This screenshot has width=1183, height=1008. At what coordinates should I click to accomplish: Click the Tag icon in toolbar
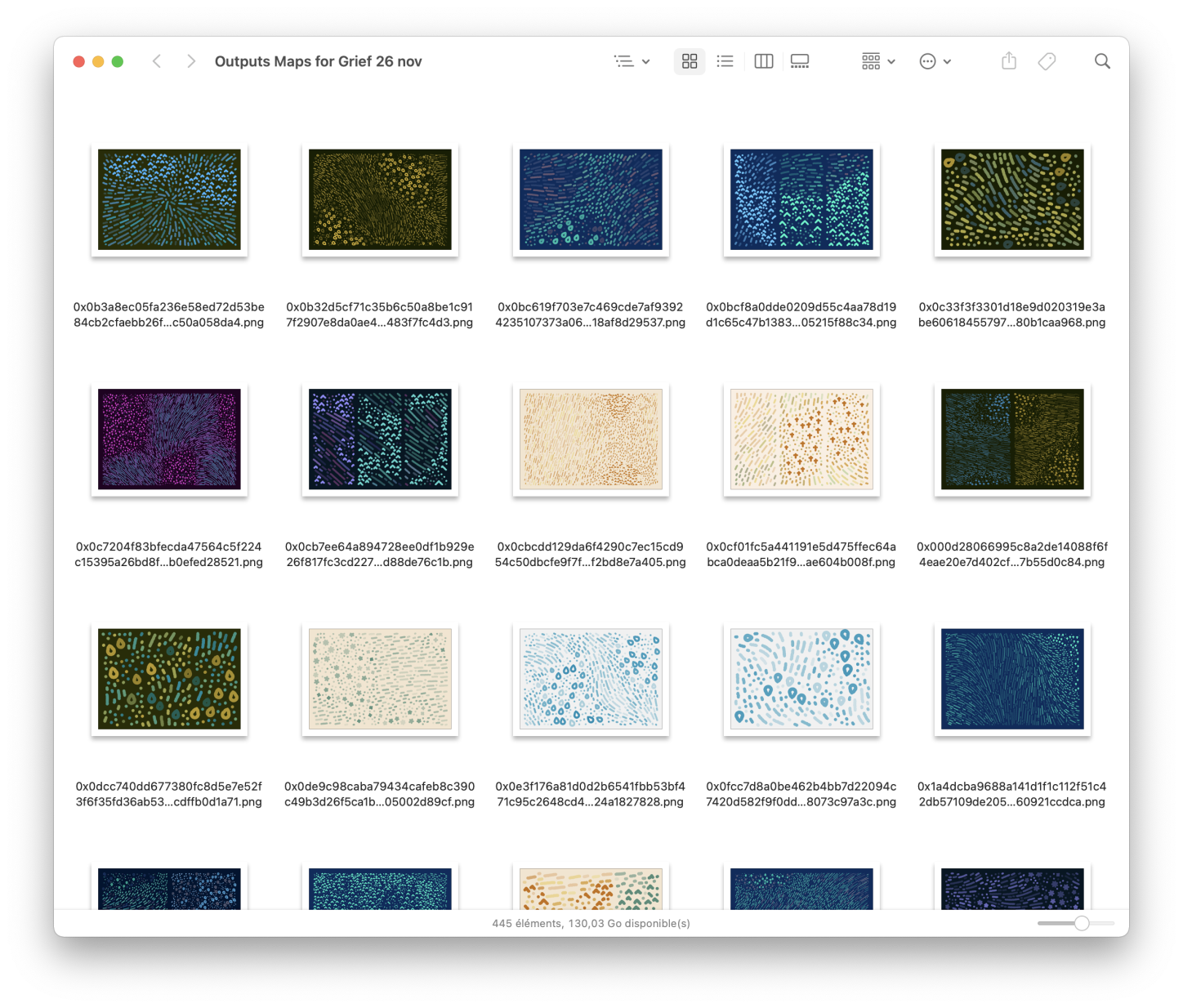tap(1047, 61)
